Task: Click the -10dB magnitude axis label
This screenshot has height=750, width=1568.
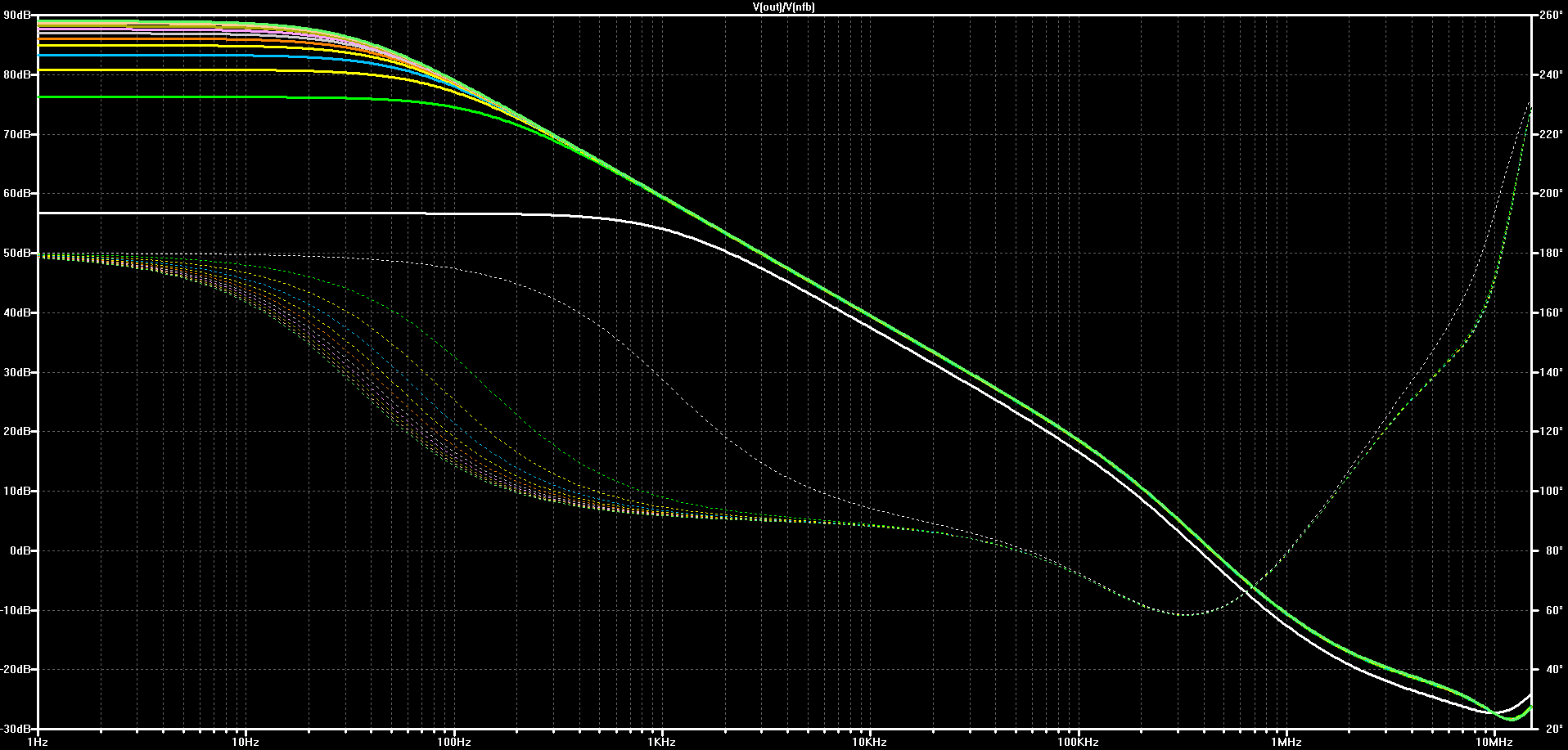Action: click(16, 610)
